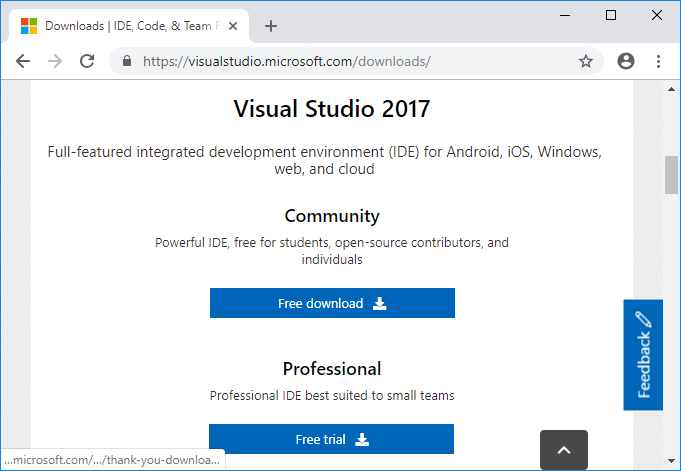Click the padlock site info icon
Image resolution: width=681 pixels, height=471 pixels.
pyautogui.click(x=127, y=61)
